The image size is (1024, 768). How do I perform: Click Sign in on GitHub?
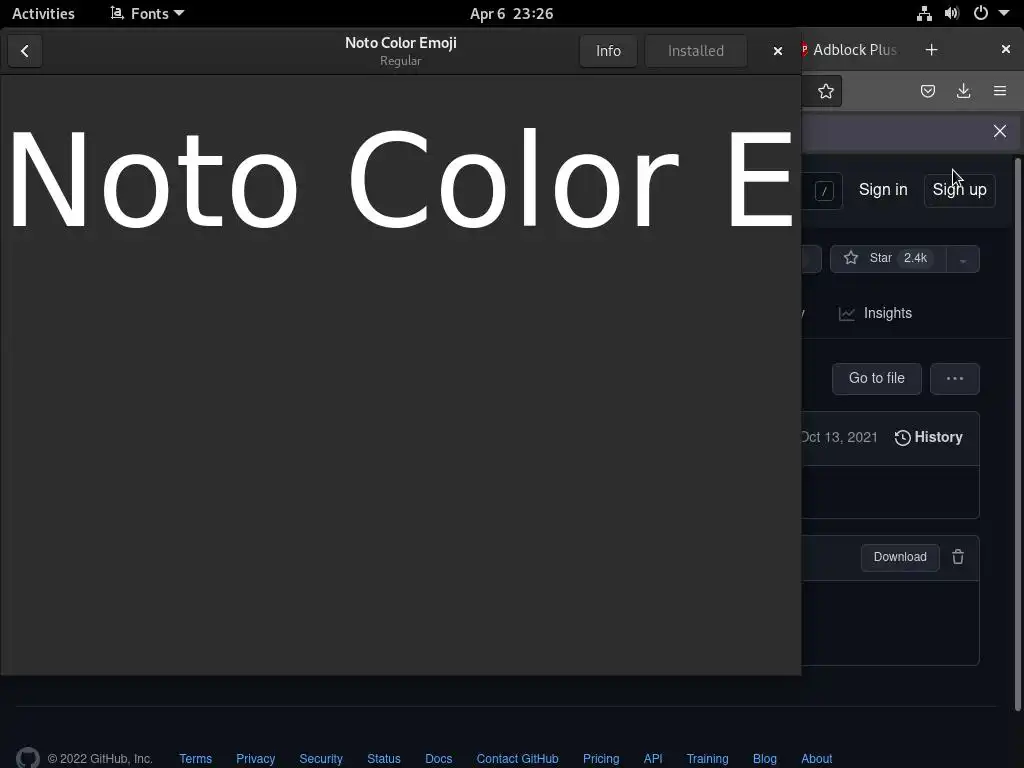(x=883, y=189)
